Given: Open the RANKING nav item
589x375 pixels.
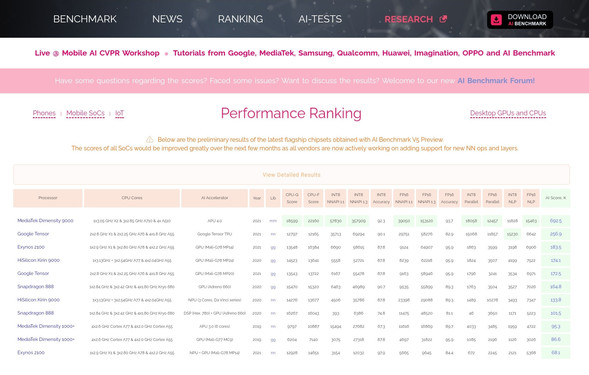Looking at the screenshot, I should [240, 19].
